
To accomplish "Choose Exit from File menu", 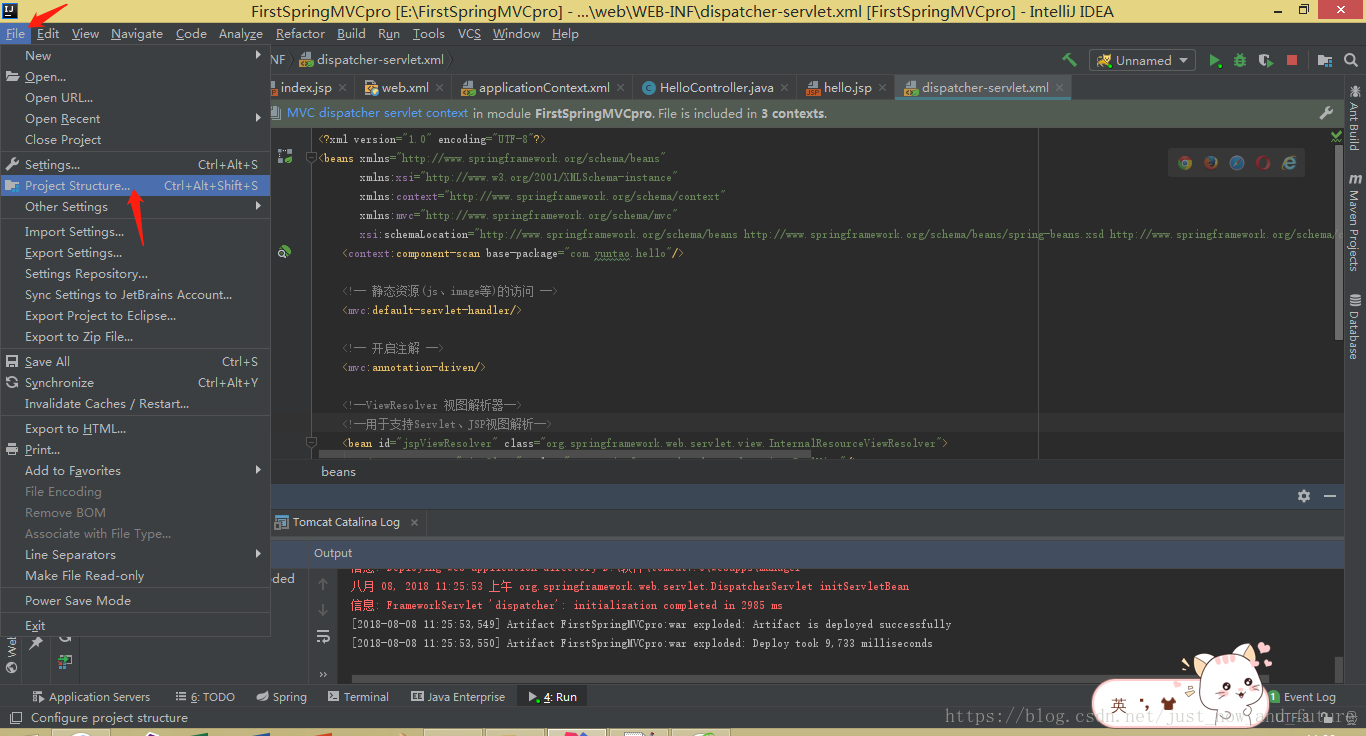I will (135, 626).
